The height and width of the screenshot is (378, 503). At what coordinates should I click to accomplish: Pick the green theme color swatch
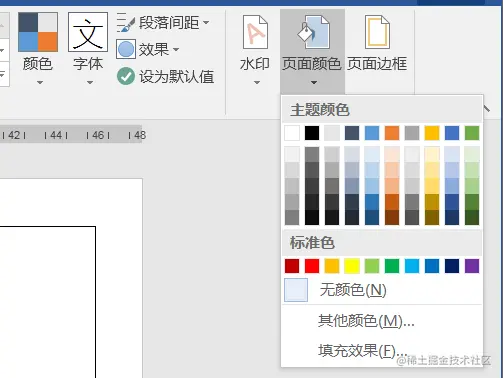pyautogui.click(x=472, y=133)
